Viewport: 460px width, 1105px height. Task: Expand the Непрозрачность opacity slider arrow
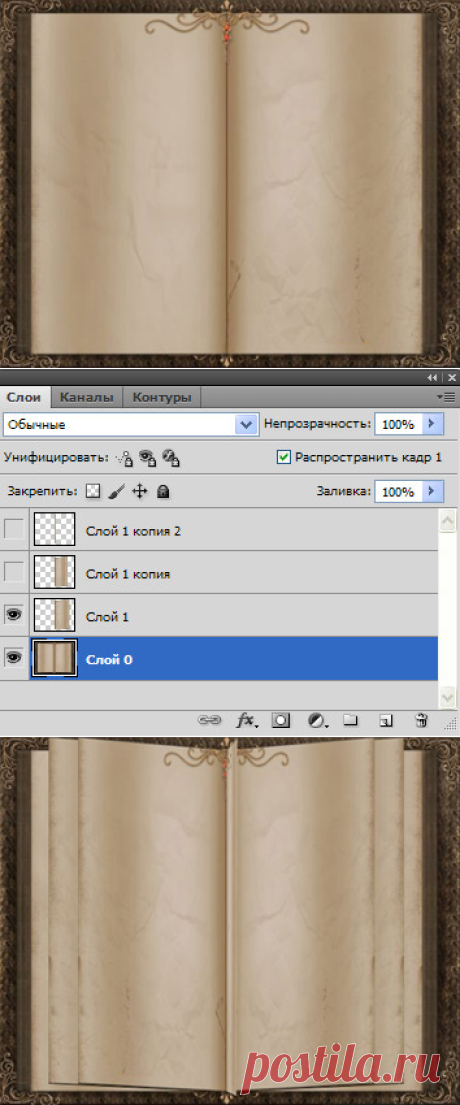[x=434, y=424]
